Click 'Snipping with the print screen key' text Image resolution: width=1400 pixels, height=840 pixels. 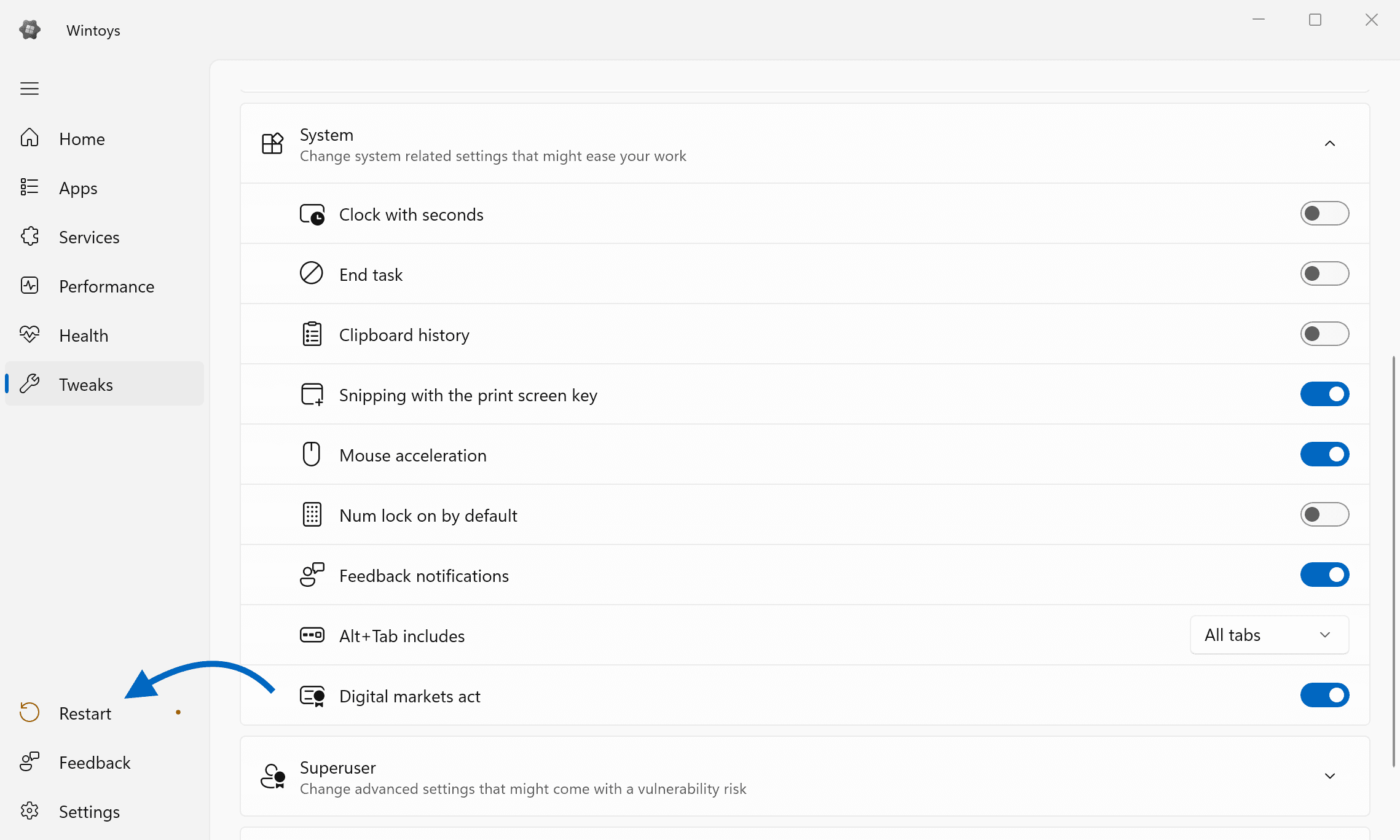[x=468, y=395]
